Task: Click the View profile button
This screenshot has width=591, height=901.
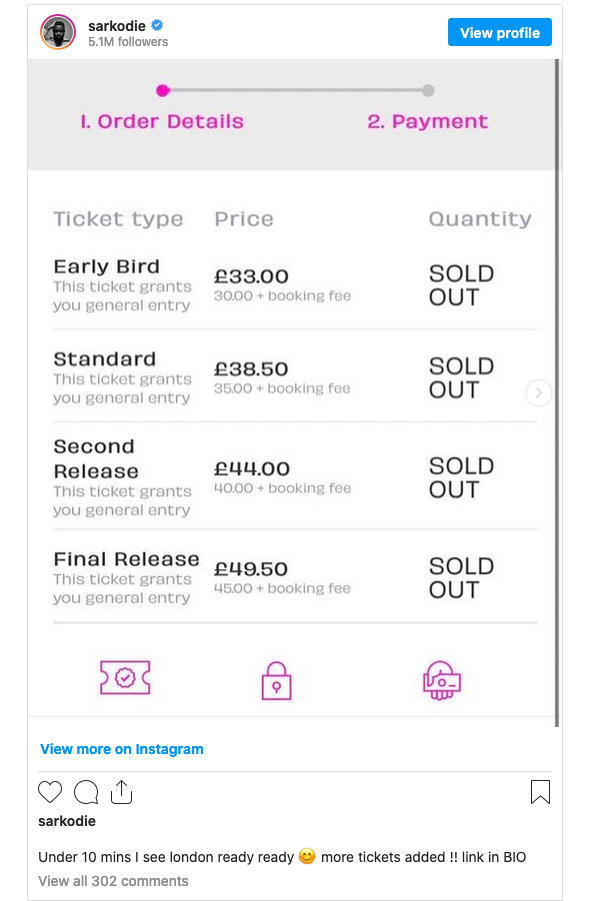Action: click(x=500, y=32)
